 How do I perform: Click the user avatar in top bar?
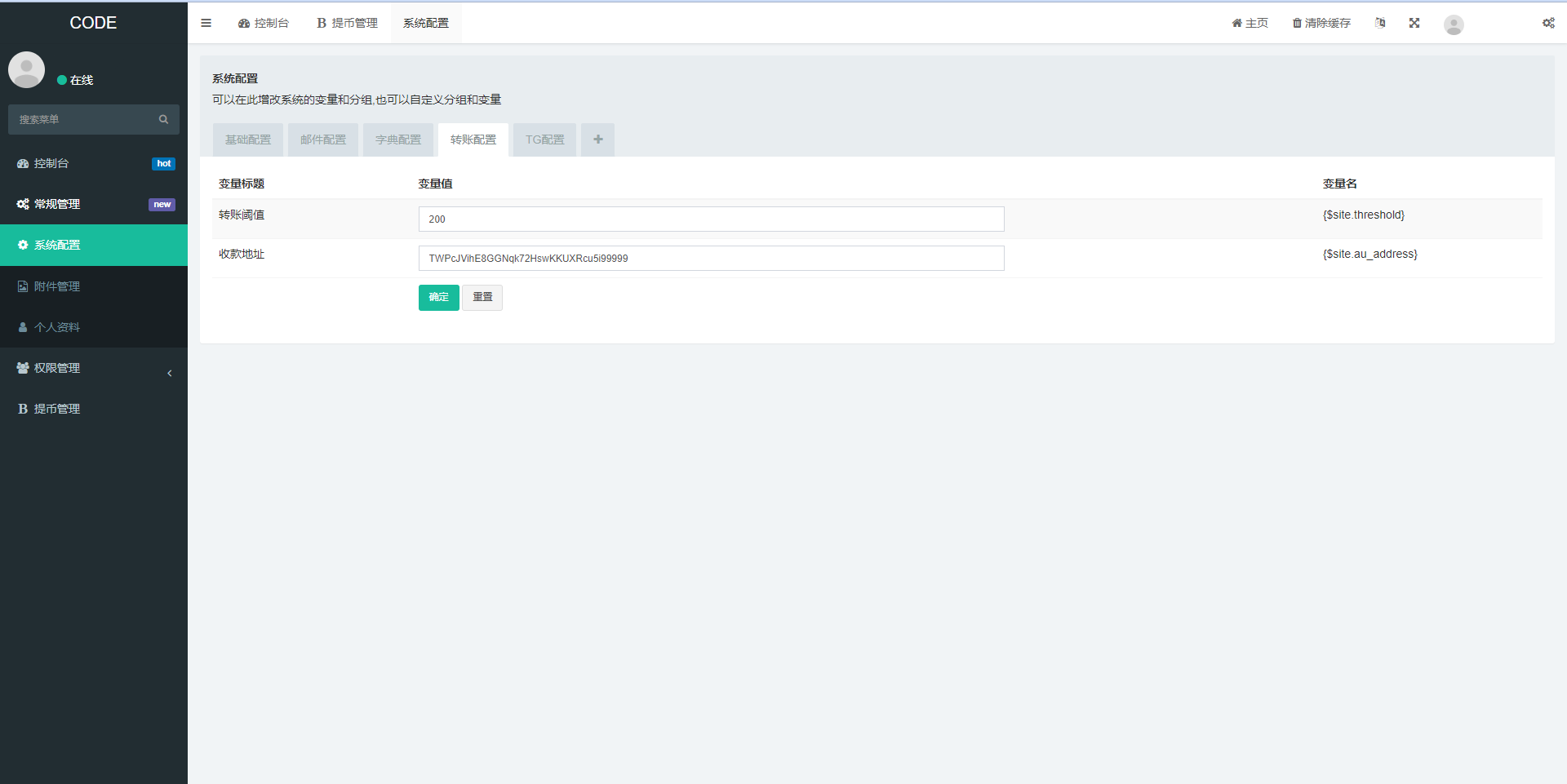point(1454,24)
